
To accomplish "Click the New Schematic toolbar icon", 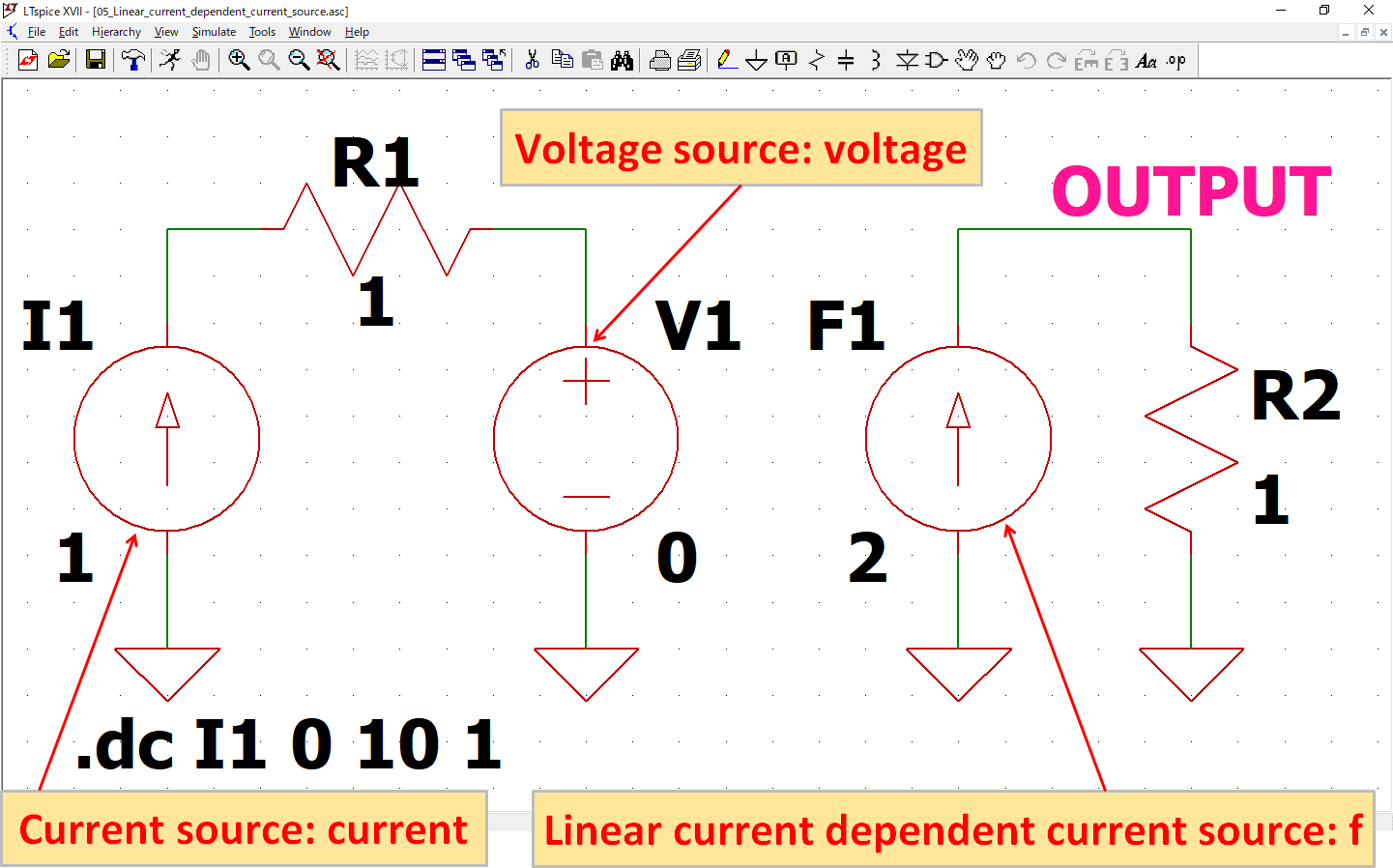I will pyautogui.click(x=28, y=60).
